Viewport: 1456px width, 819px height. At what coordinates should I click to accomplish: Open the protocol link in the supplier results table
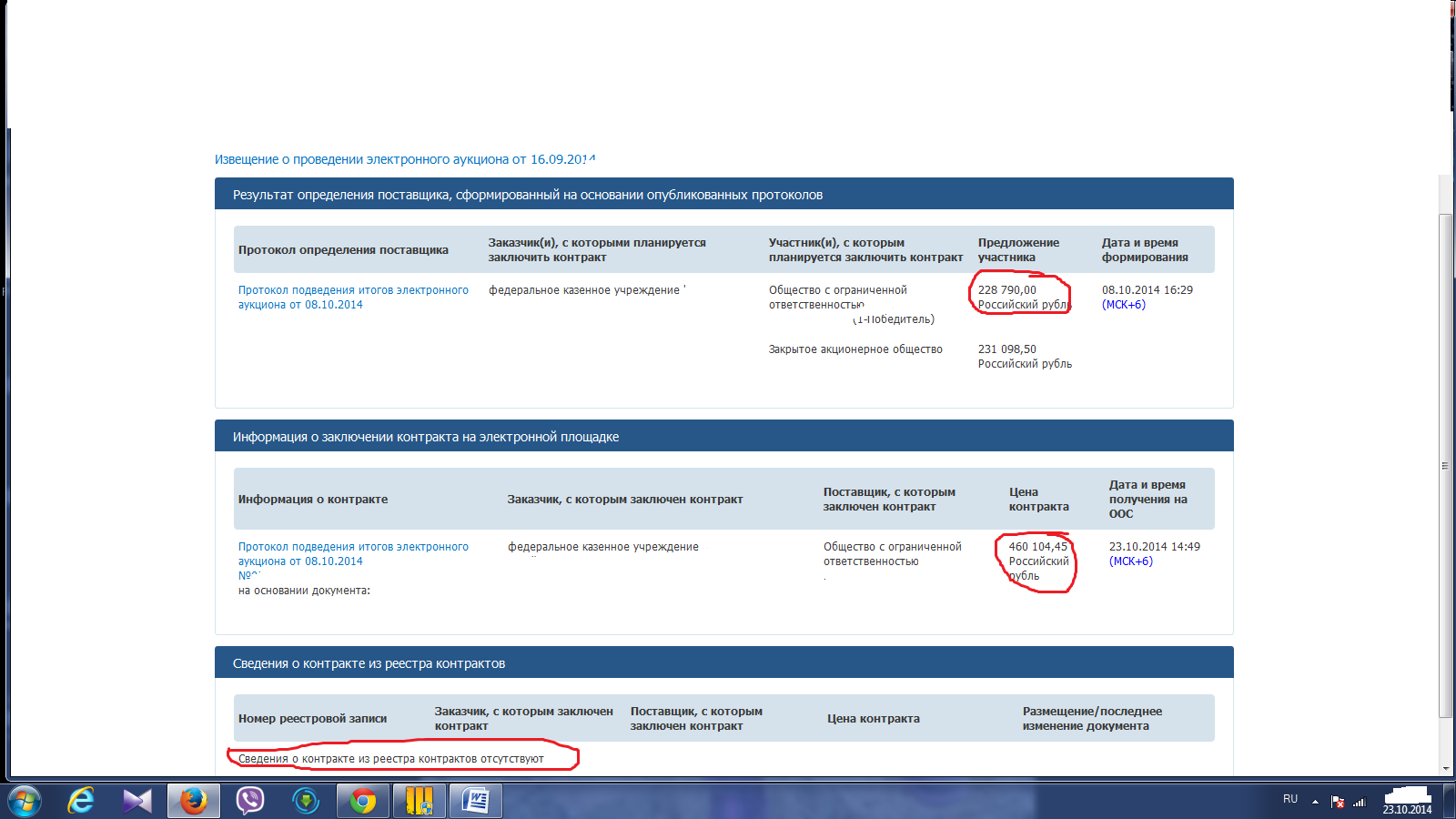353,298
